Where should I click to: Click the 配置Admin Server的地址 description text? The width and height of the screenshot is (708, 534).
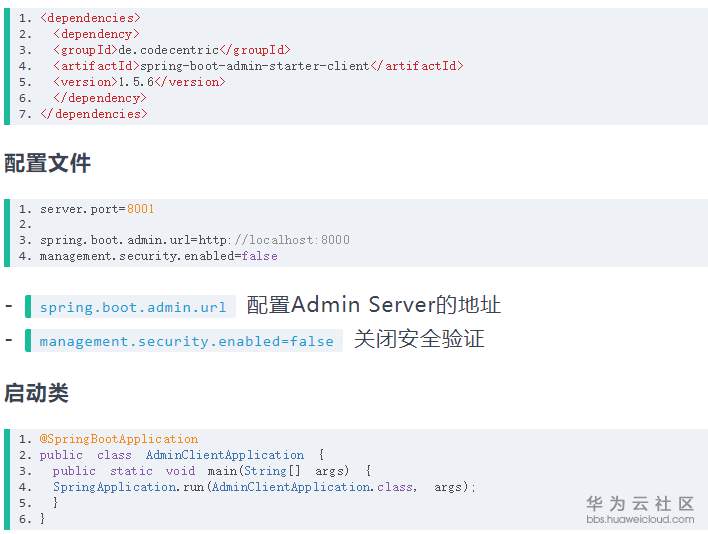[374, 306]
